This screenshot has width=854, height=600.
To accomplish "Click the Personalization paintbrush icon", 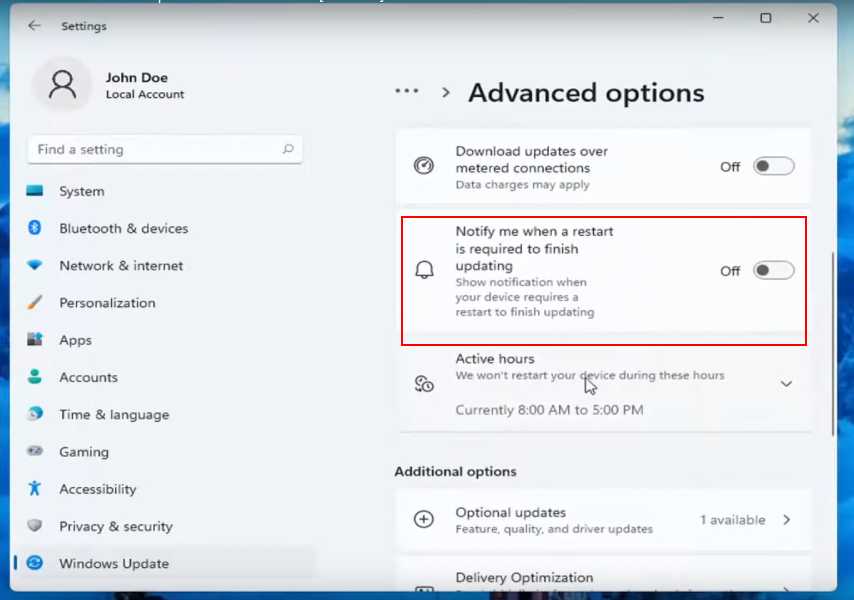I will click(x=35, y=302).
